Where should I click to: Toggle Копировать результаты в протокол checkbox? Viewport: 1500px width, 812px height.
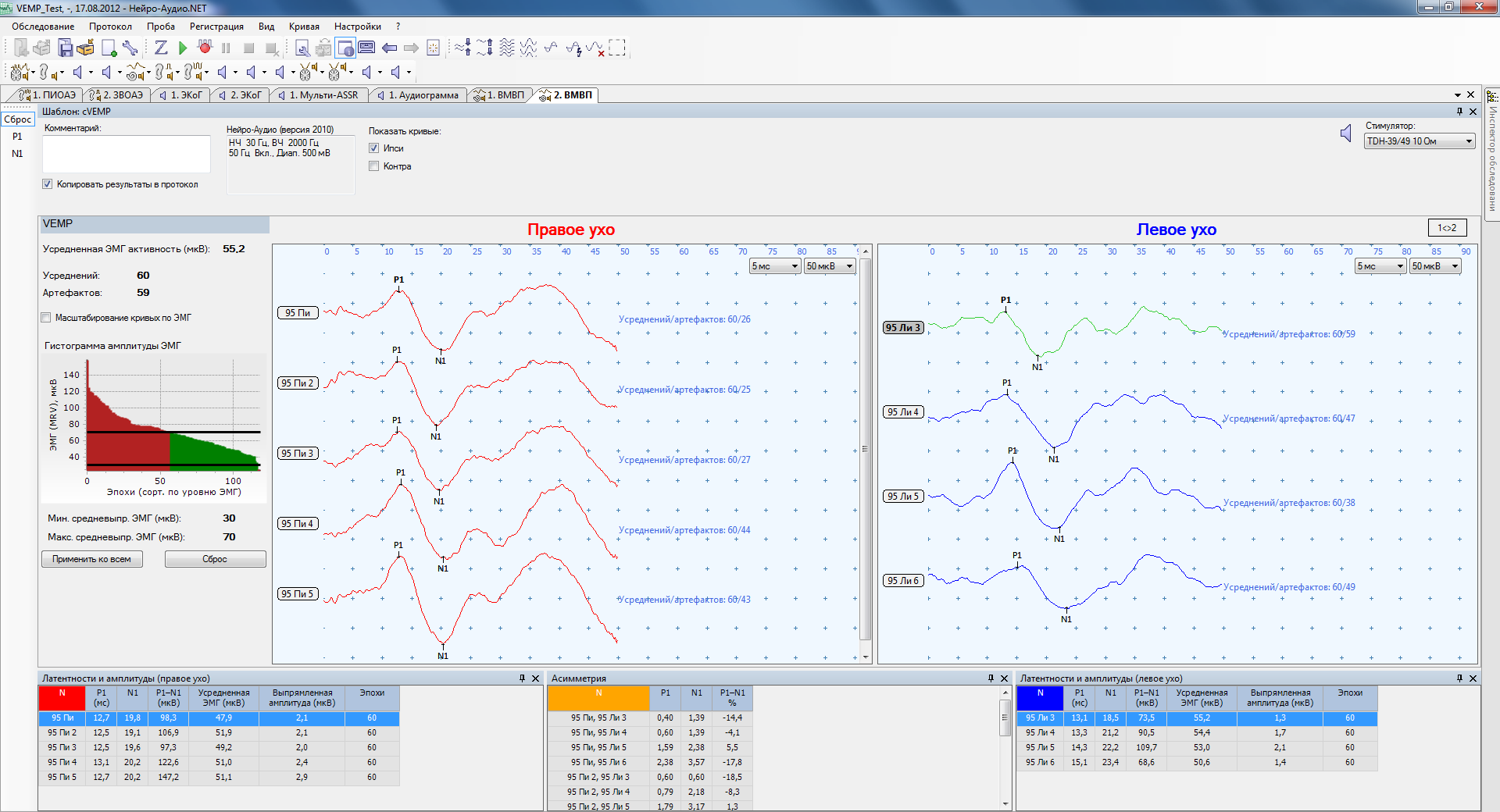pos(48,184)
